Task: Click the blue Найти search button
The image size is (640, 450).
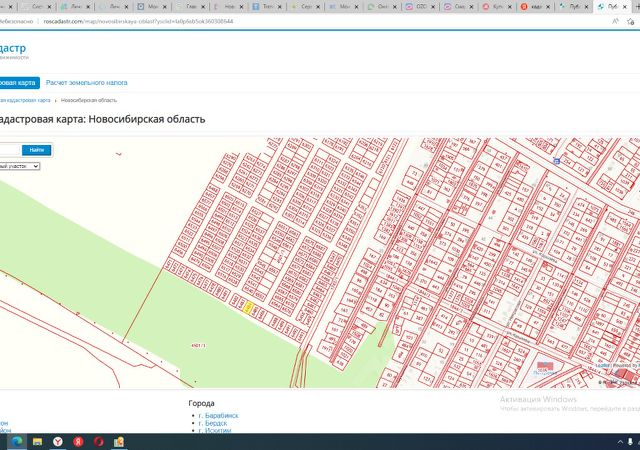Action: [x=36, y=150]
